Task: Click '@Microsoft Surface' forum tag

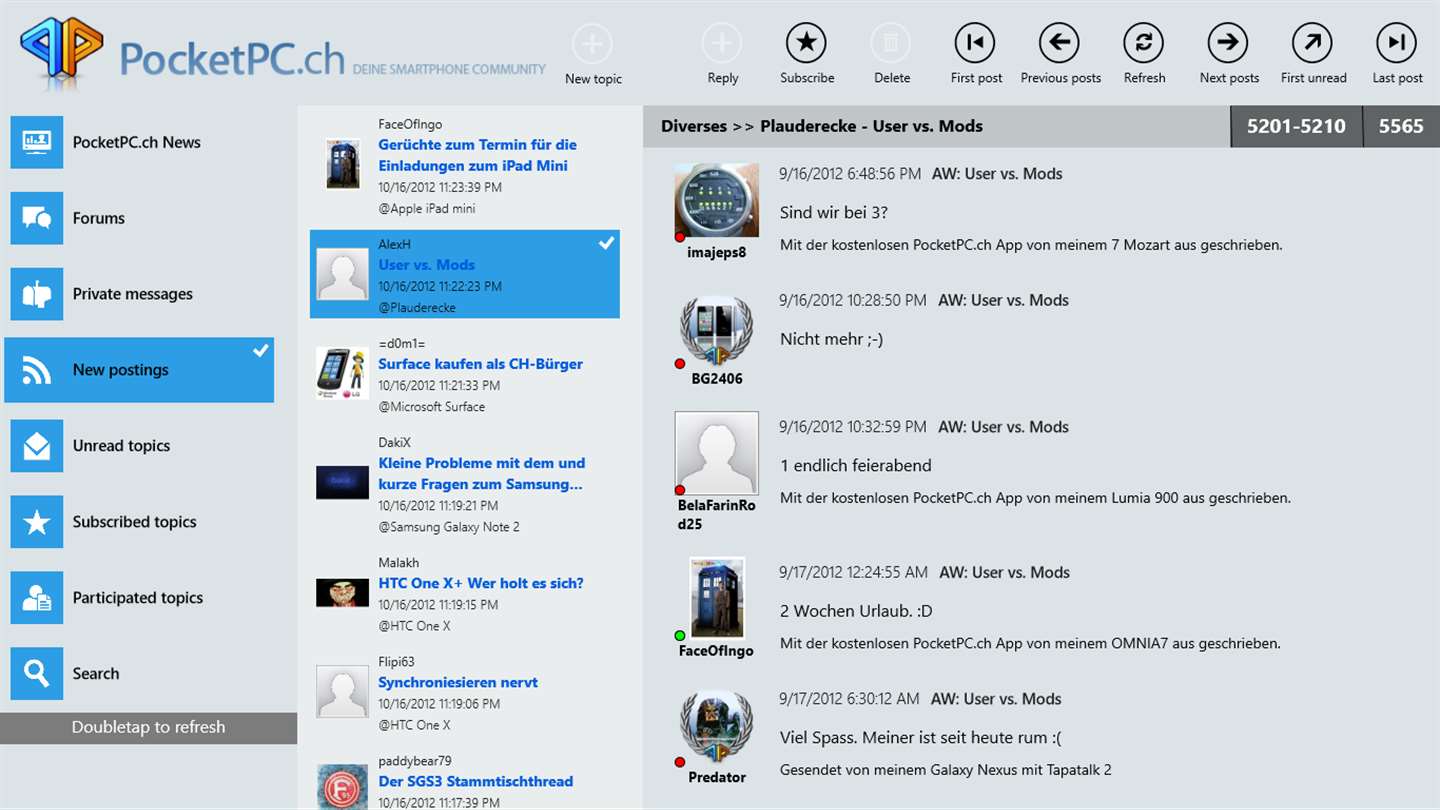Action: [x=431, y=407]
